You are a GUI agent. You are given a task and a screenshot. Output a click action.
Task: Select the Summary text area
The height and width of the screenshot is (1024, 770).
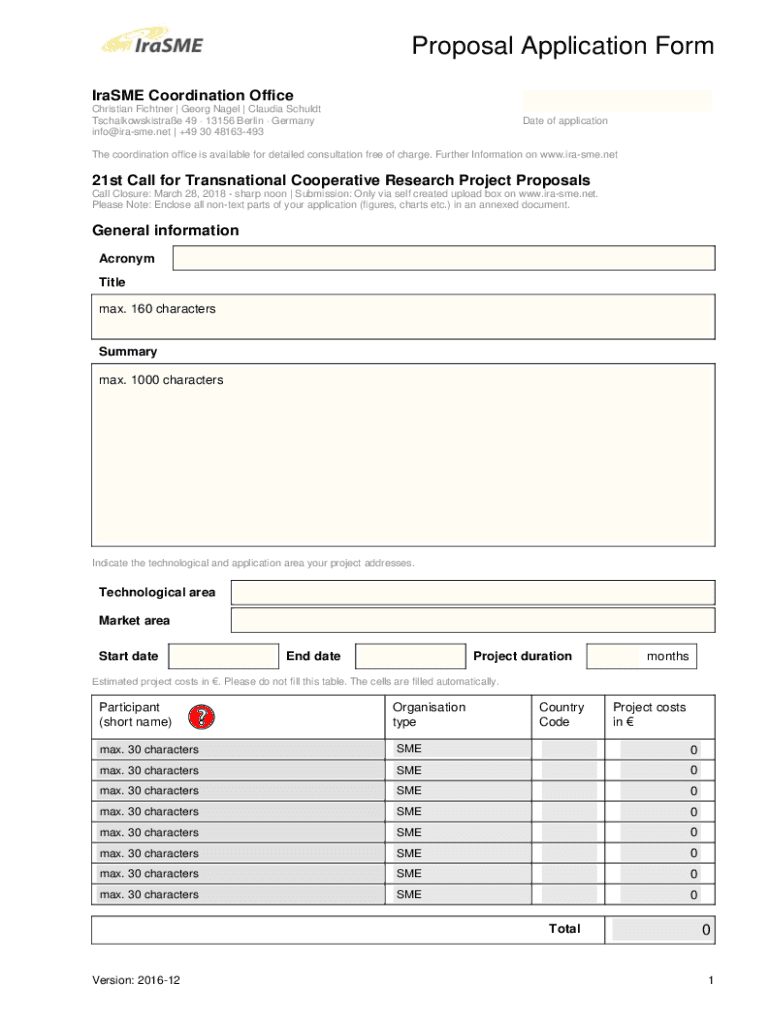404,455
